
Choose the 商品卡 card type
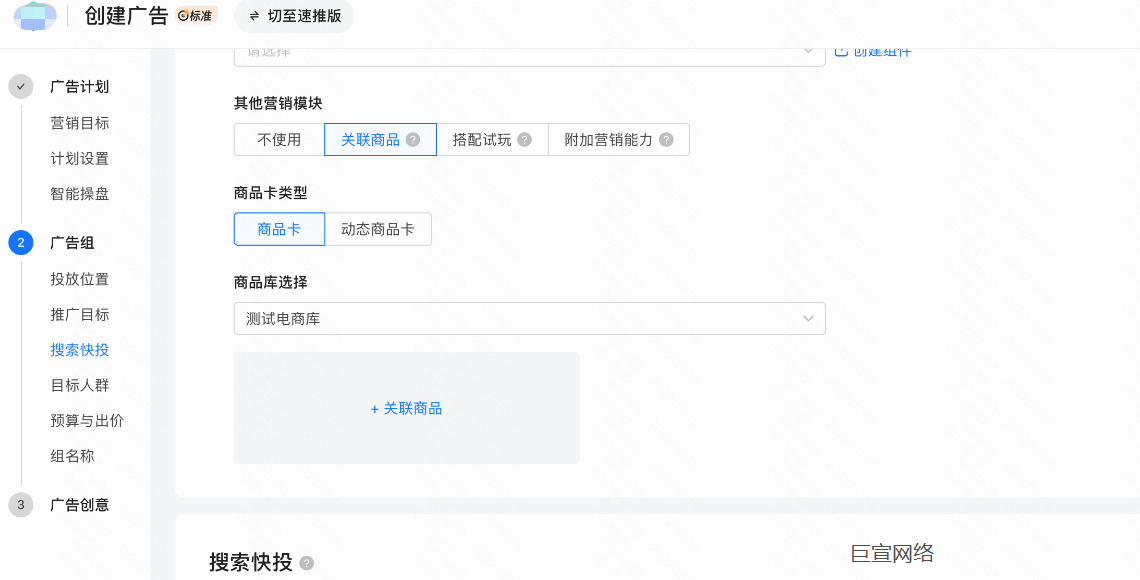click(x=279, y=229)
